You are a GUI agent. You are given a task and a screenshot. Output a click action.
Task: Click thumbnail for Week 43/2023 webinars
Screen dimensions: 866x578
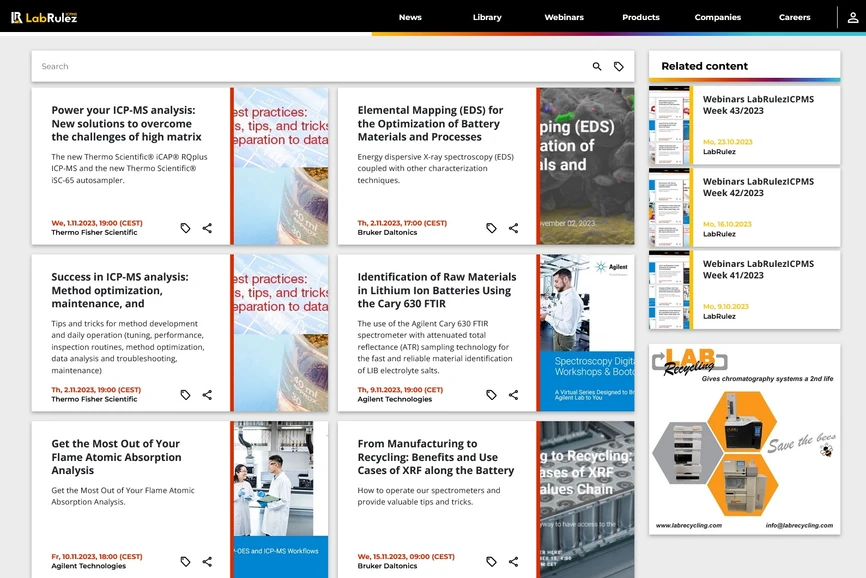click(x=669, y=125)
